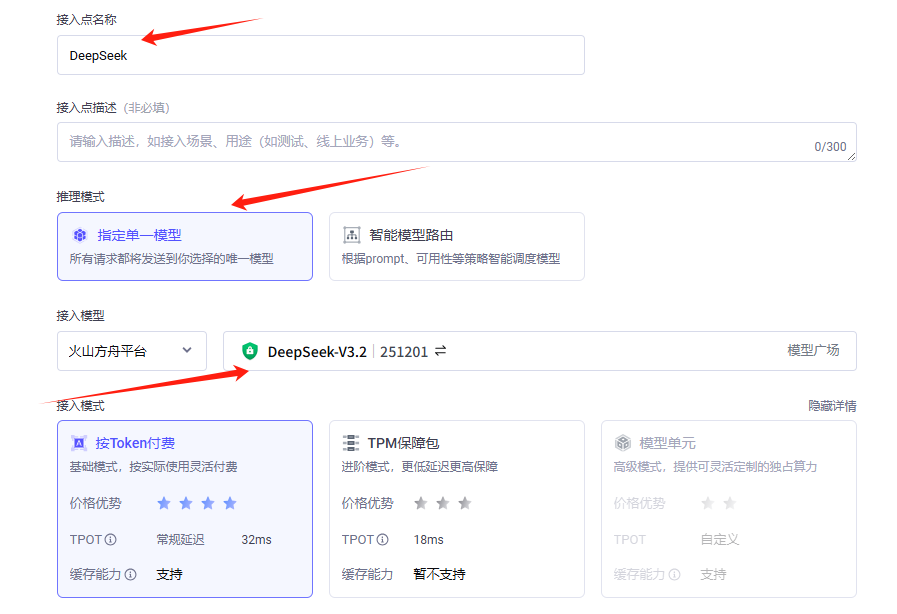The height and width of the screenshot is (614, 897).
Task: Click the 隐藏详情 link
Action: coord(832,406)
